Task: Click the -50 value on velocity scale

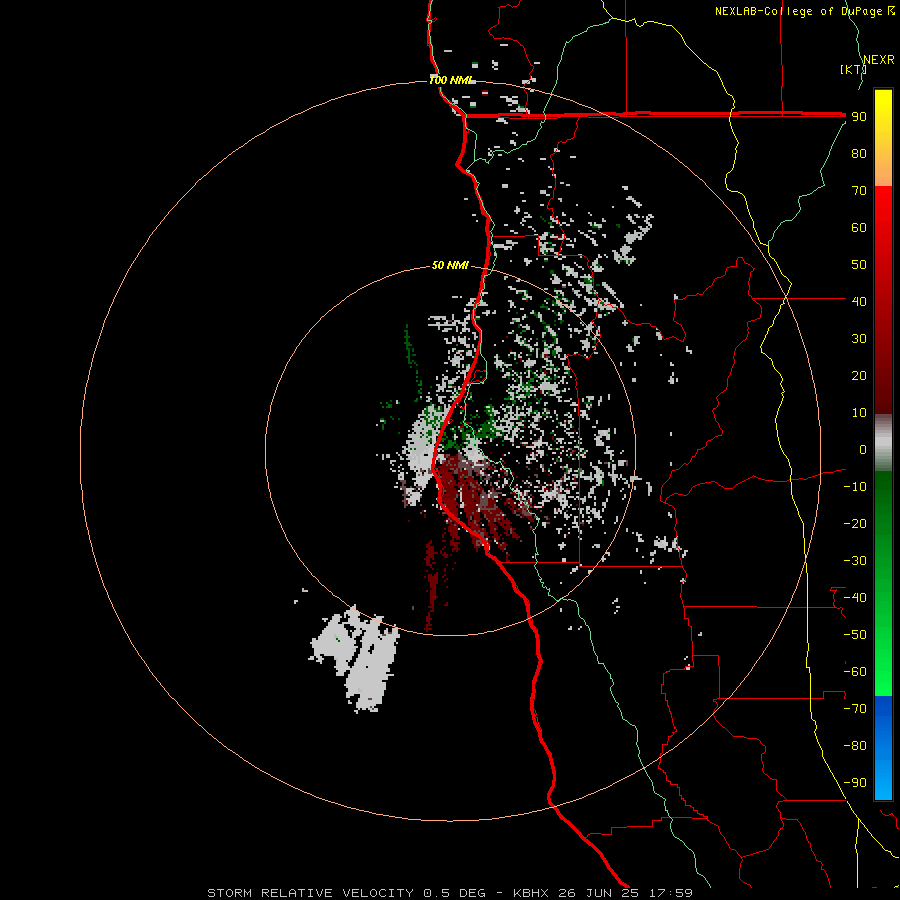Action: click(855, 635)
